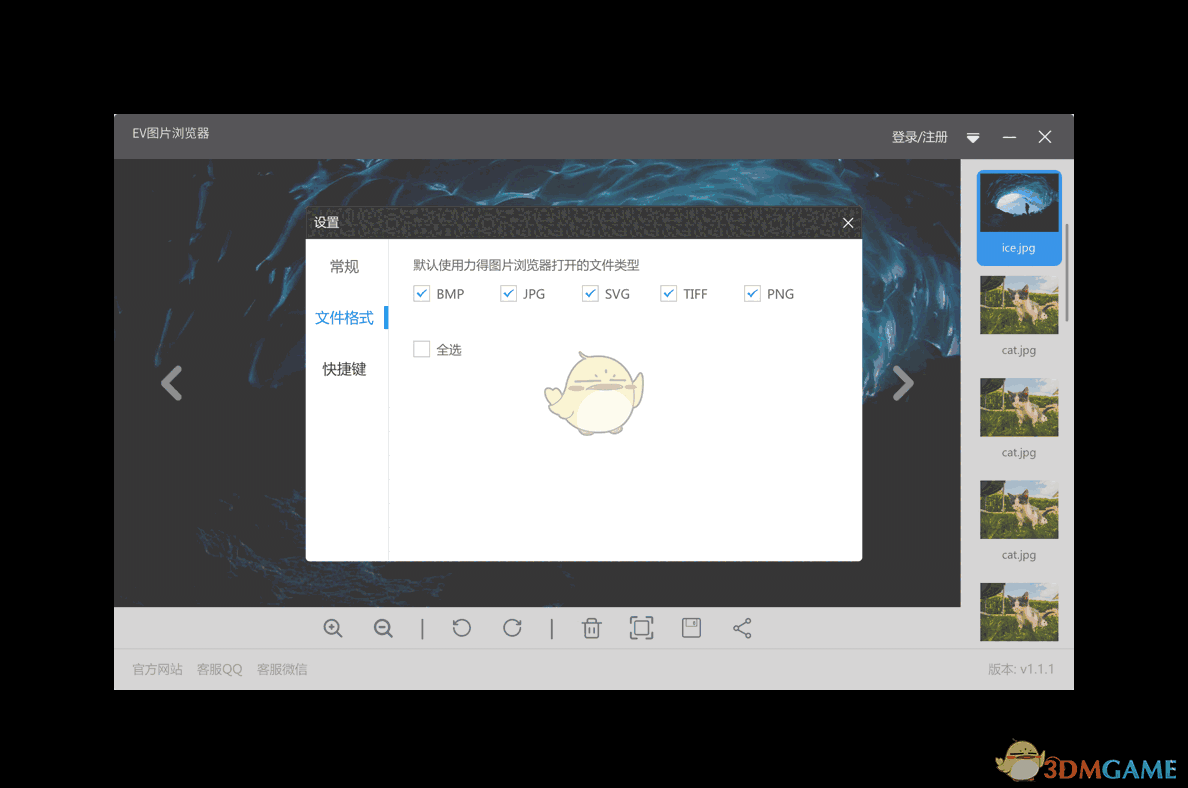Close the 设置 settings dialog
This screenshot has width=1188, height=788.
pos(848,223)
